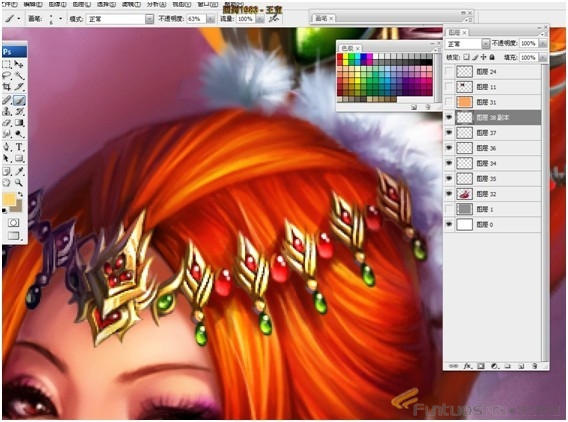The height and width of the screenshot is (422, 568).
Task: Open the 选择(S) menu
Action: 106,5
